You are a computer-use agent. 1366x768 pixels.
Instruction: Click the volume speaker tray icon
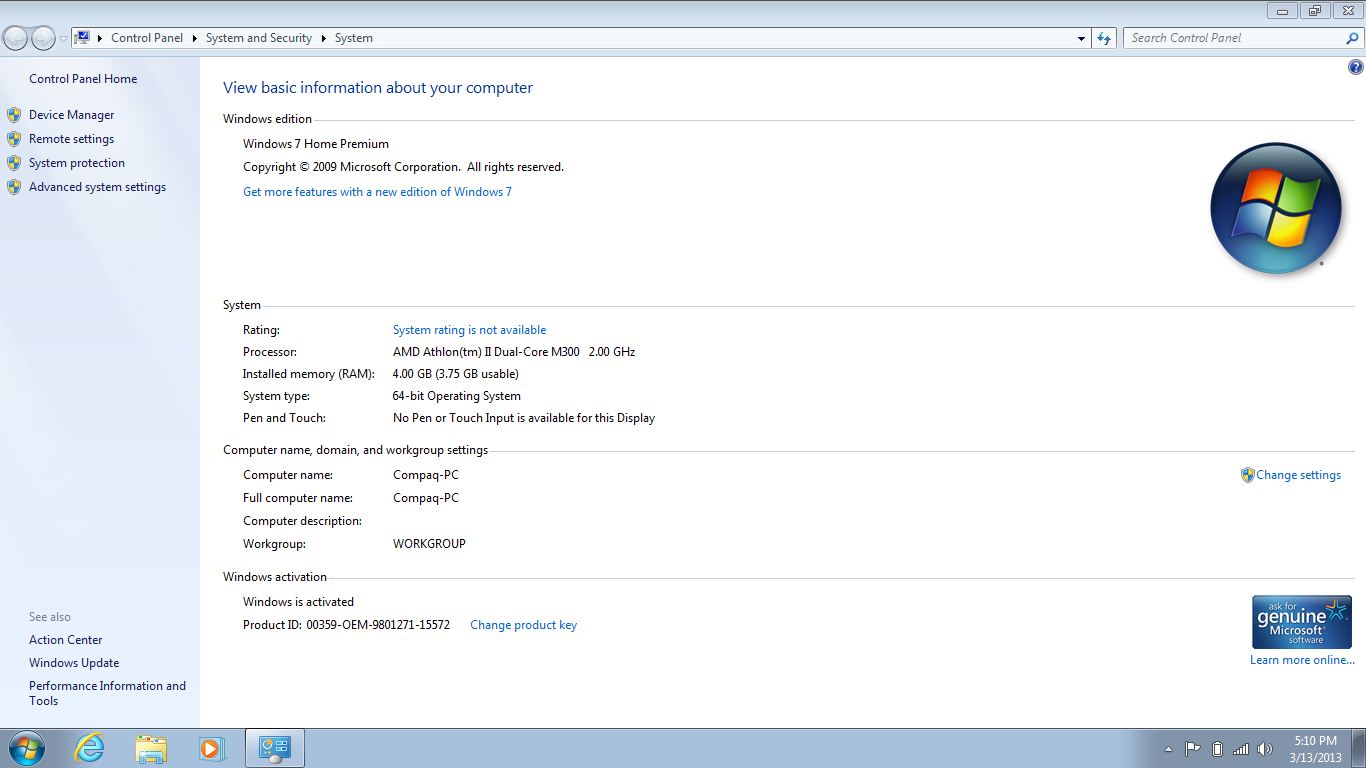pyautogui.click(x=1265, y=749)
